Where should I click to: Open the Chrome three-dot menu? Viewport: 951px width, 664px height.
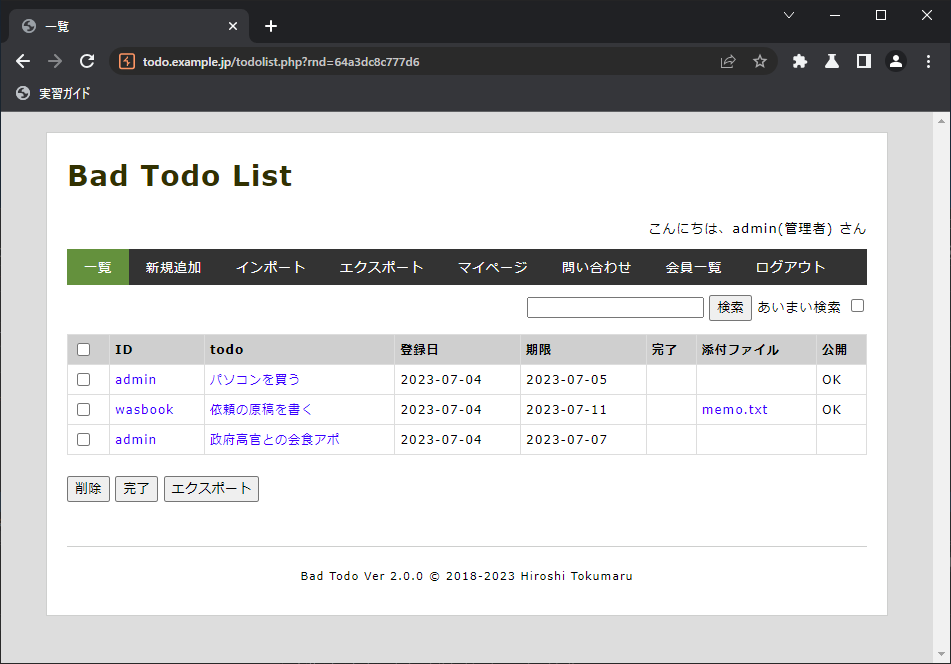click(x=928, y=61)
